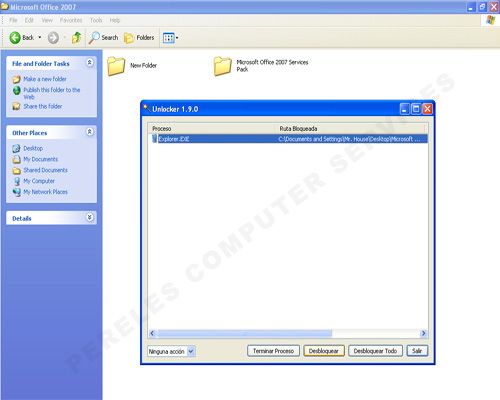500x400 pixels.
Task: Open the Tools menu
Action: click(x=96, y=20)
